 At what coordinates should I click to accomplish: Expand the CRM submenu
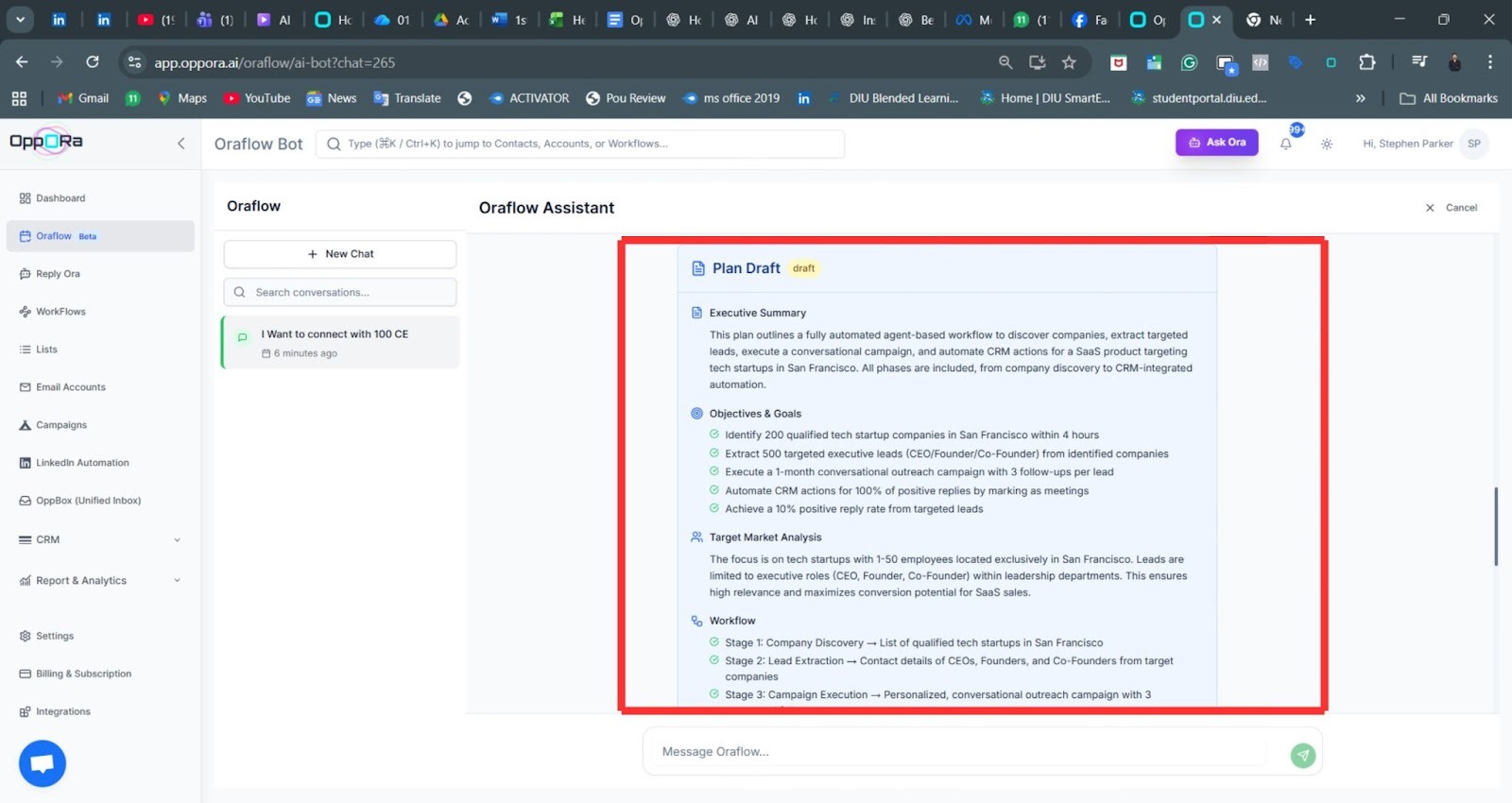point(177,540)
